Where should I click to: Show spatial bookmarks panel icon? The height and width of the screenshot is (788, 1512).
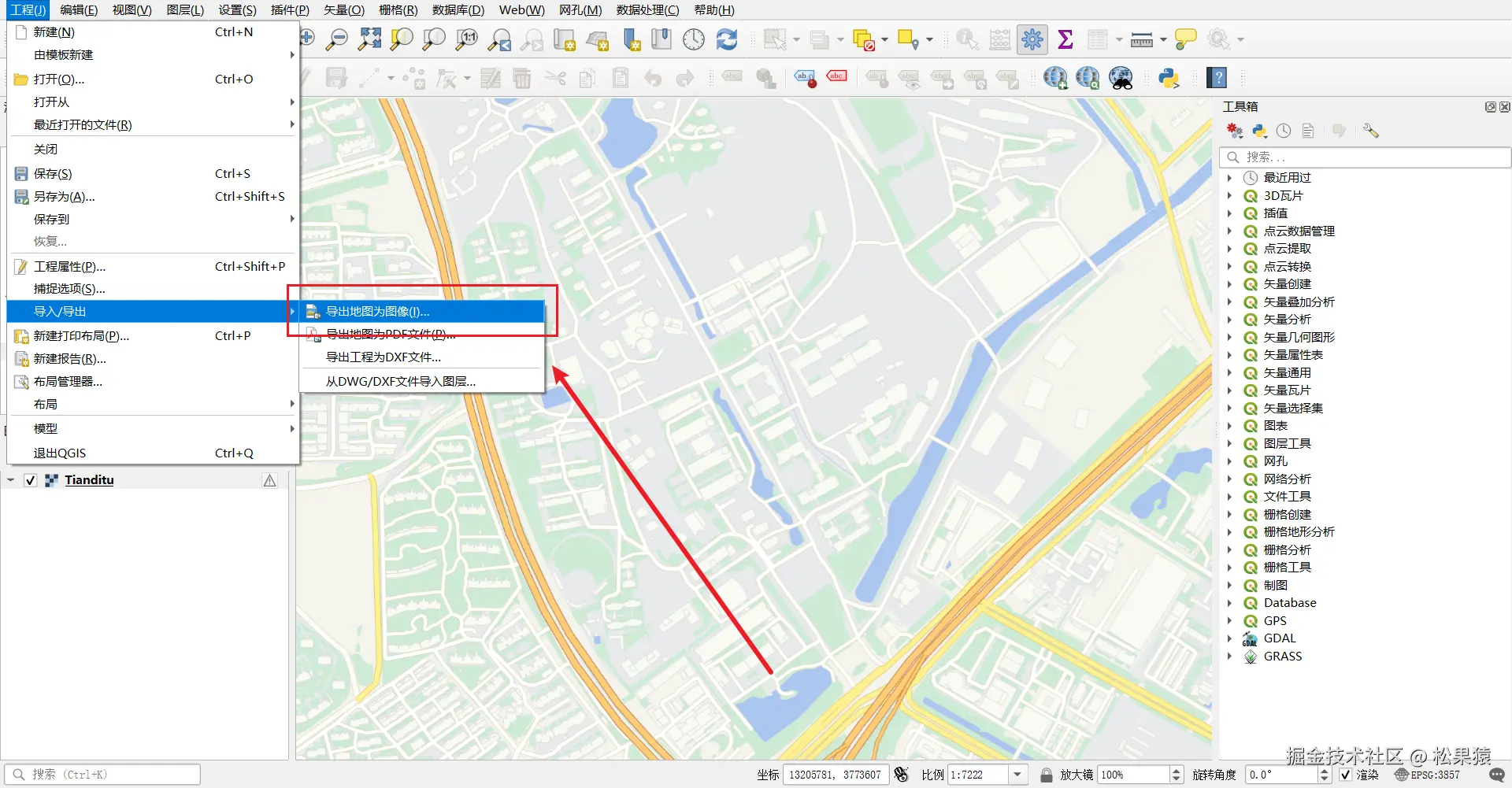point(661,39)
